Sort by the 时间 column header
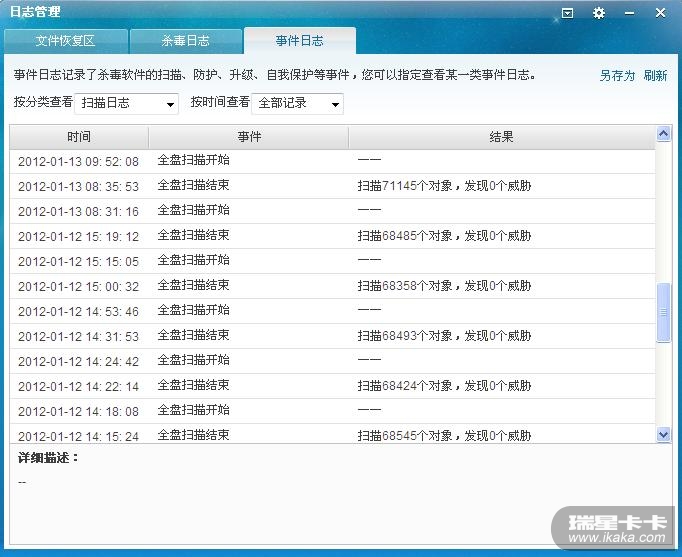This screenshot has height=557, width=682. pos(79,137)
